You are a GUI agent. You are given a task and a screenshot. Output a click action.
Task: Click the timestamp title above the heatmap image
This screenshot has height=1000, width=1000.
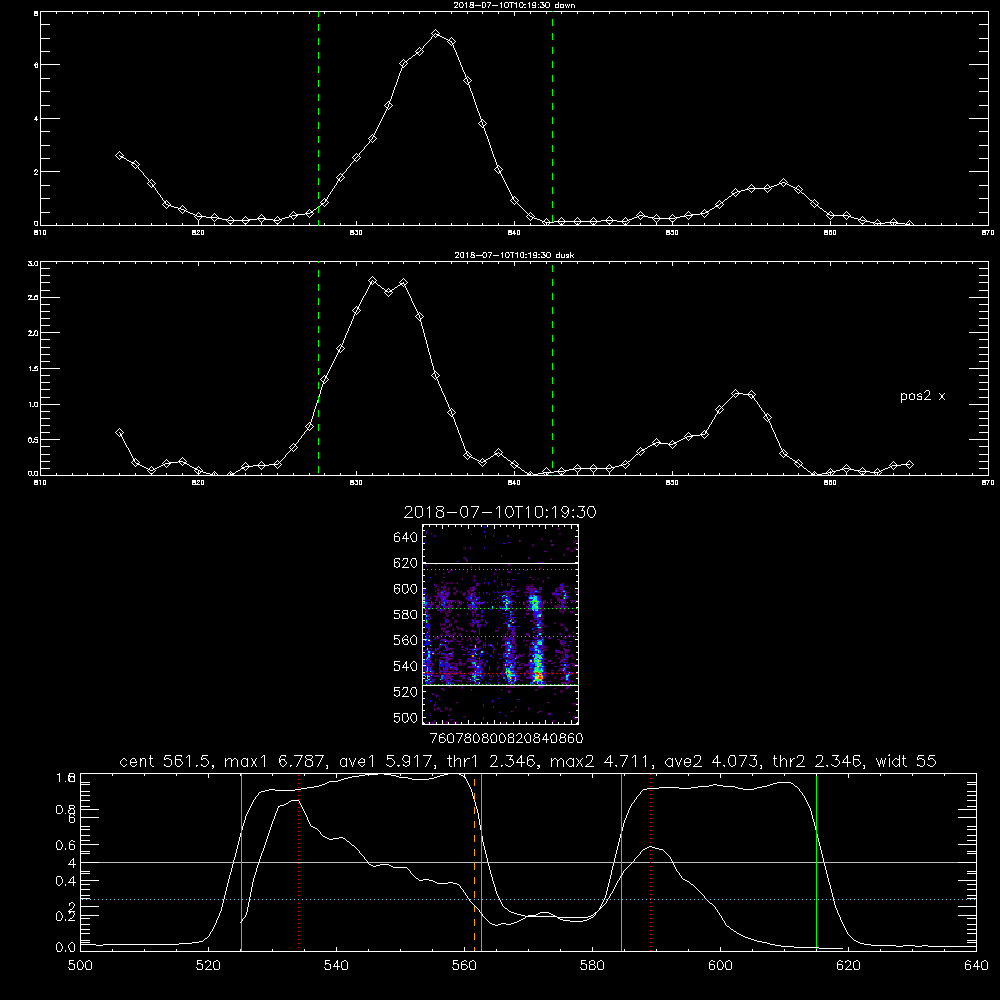point(500,512)
